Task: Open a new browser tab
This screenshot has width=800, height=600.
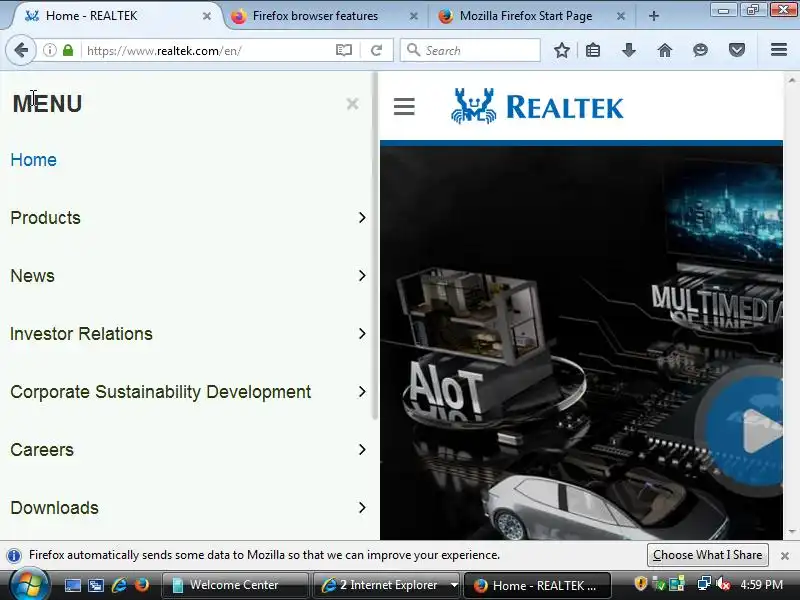Action: tap(654, 16)
